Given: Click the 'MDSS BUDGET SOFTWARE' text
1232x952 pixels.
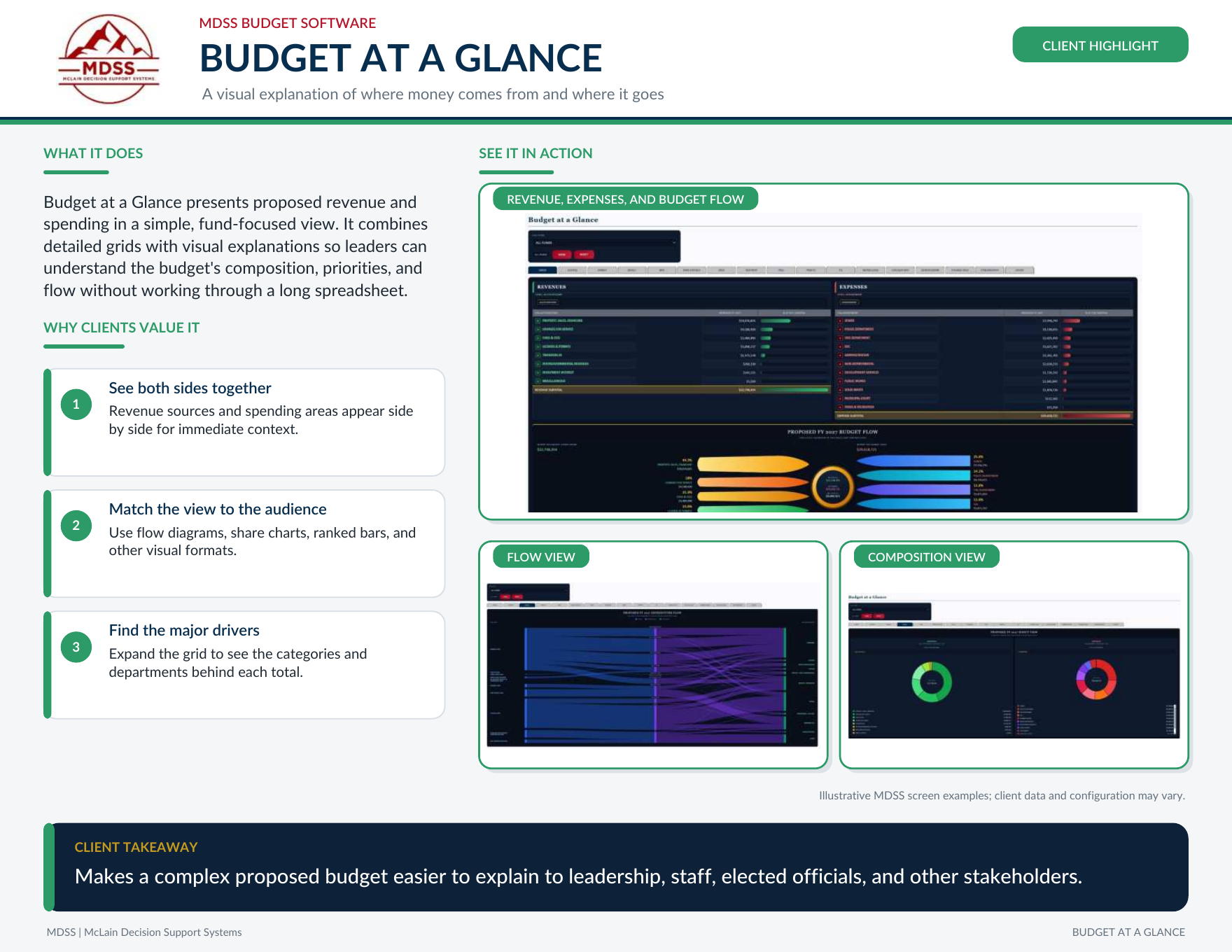Looking at the screenshot, I should pyautogui.click(x=288, y=23).
